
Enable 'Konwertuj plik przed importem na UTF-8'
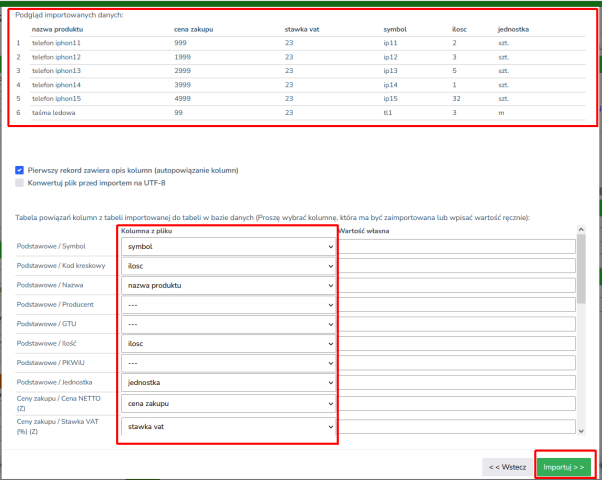(x=19, y=183)
